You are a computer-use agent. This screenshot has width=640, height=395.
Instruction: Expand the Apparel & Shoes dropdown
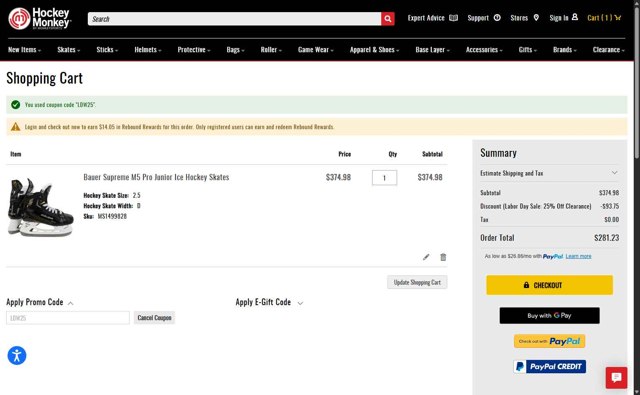click(x=374, y=50)
